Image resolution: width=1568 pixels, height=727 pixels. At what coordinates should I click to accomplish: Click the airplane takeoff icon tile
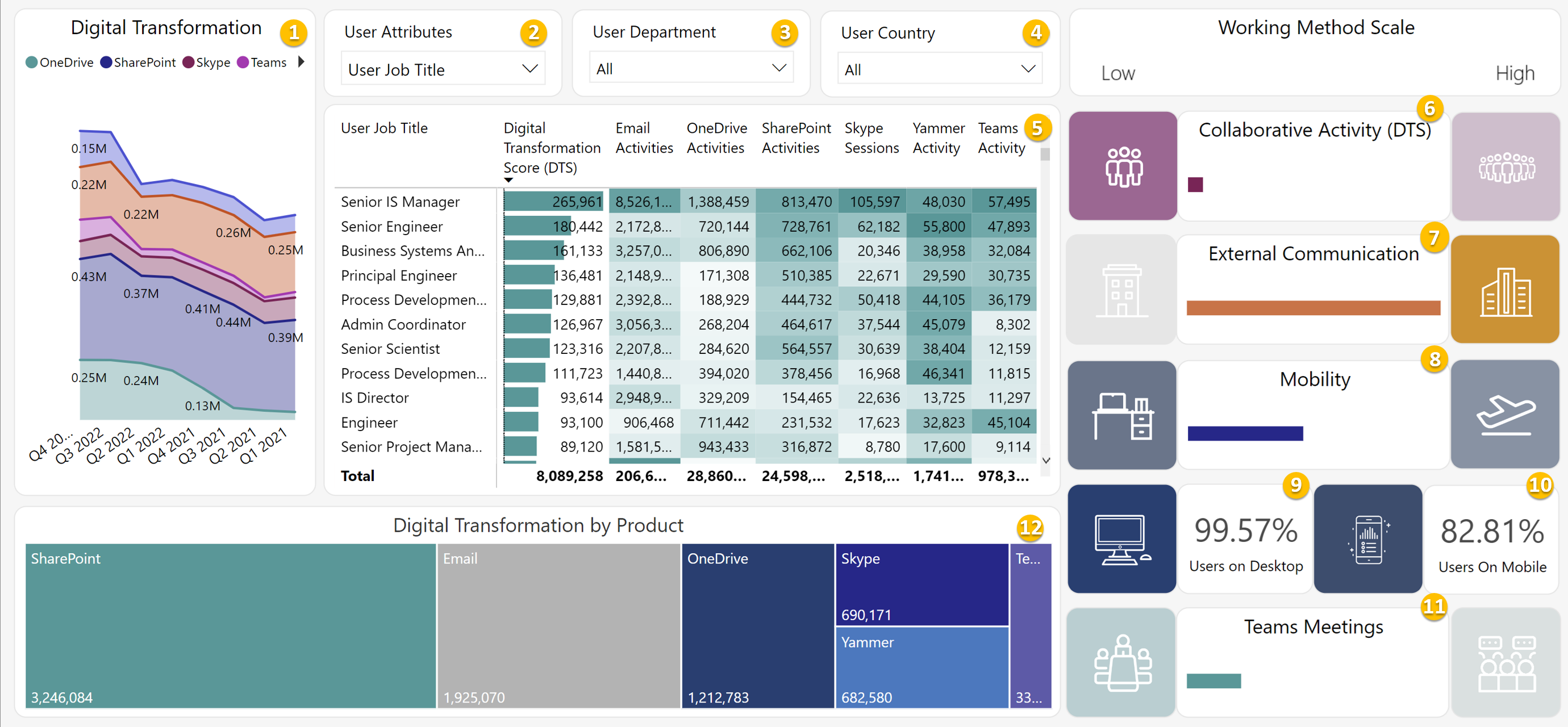click(x=1505, y=415)
